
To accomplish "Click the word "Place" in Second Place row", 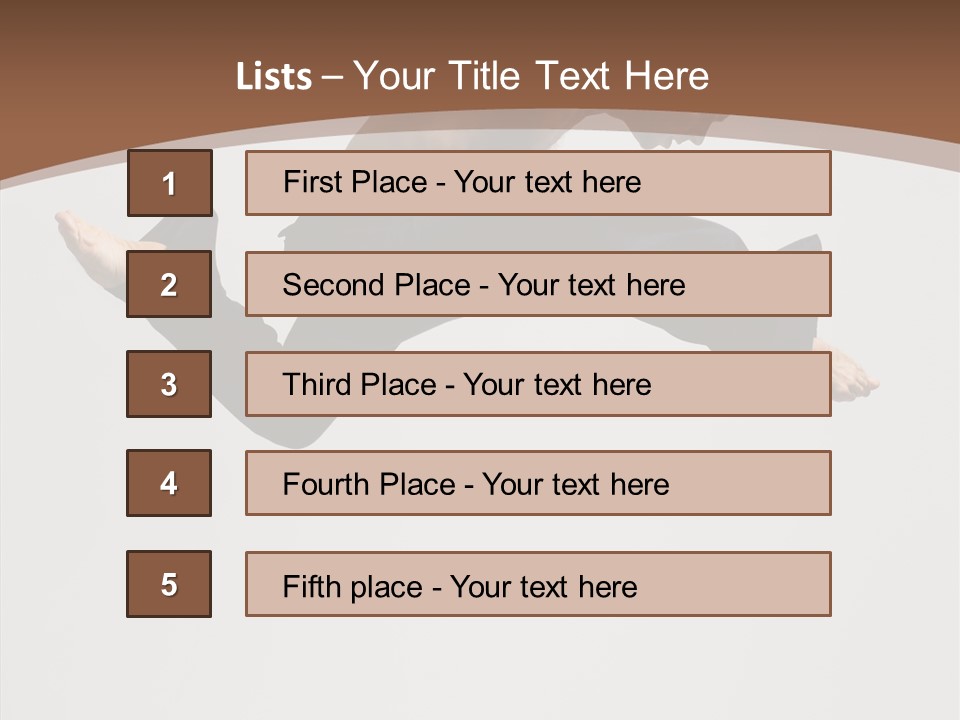I will [x=431, y=285].
